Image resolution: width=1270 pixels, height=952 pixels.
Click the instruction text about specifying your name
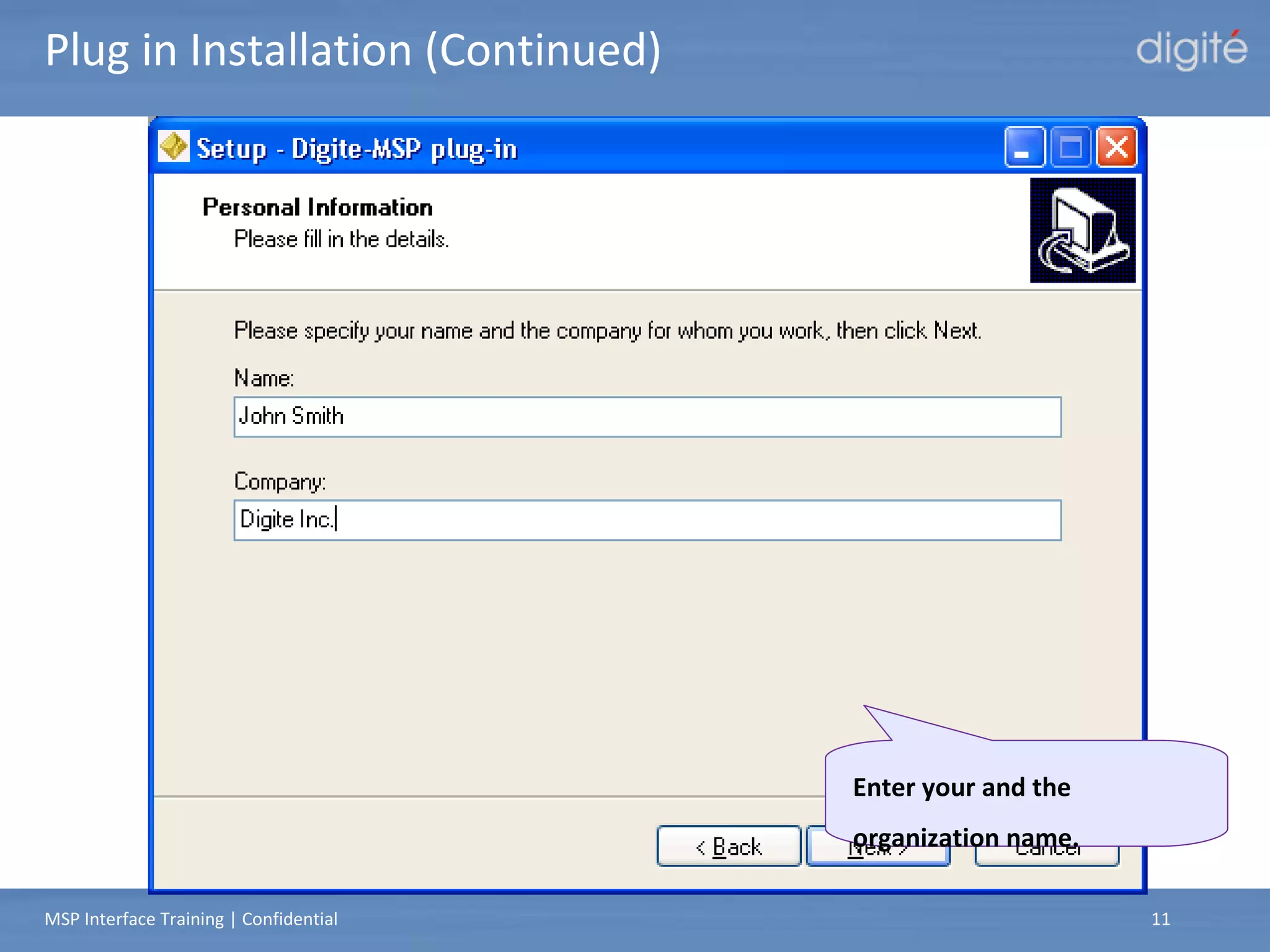point(608,331)
